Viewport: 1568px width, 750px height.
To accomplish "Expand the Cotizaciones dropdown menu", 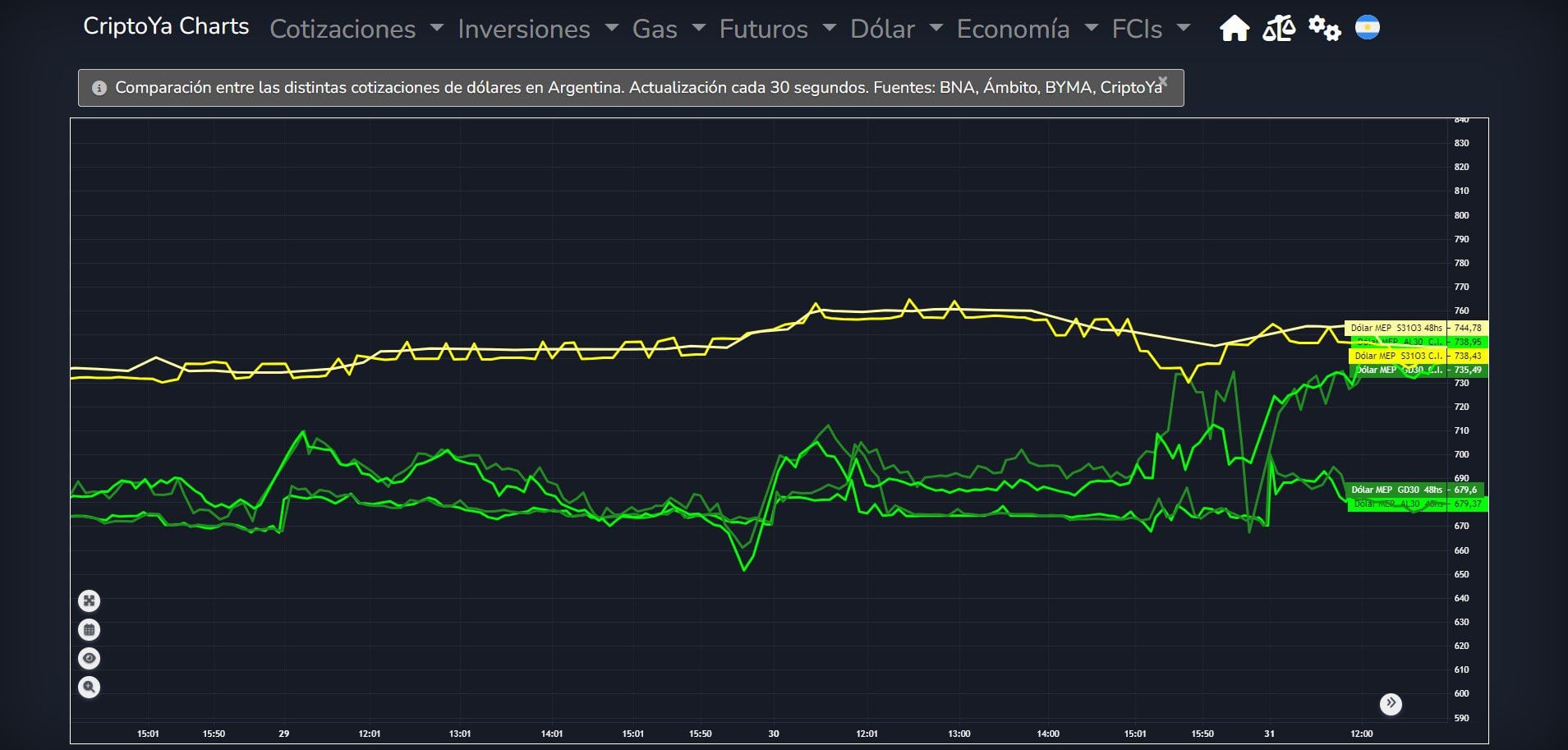I will tap(356, 29).
